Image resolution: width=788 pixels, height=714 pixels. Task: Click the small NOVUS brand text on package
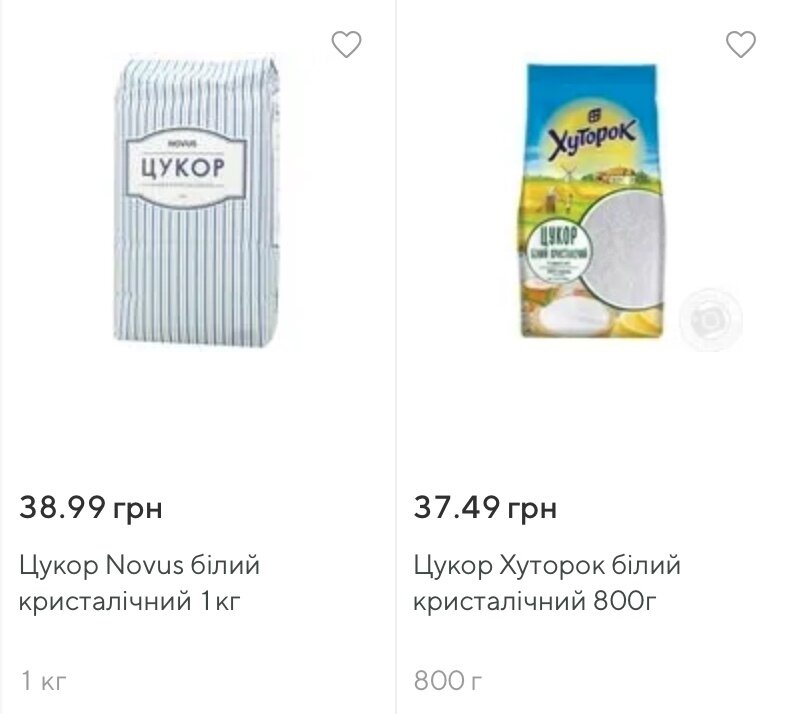point(183,144)
